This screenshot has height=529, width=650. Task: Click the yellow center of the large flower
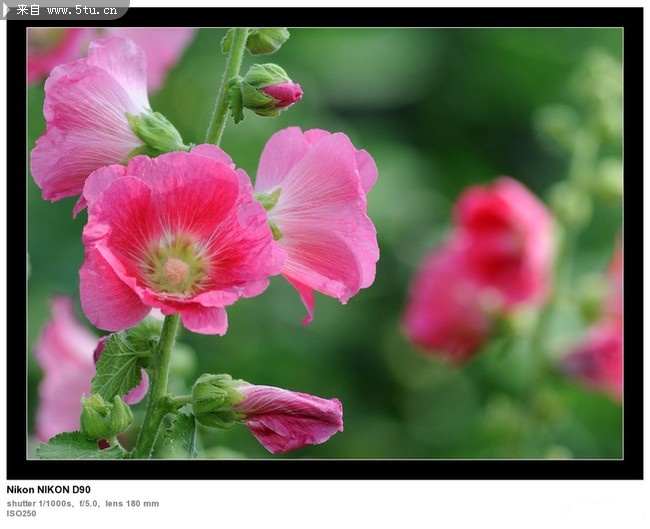pyautogui.click(x=177, y=268)
